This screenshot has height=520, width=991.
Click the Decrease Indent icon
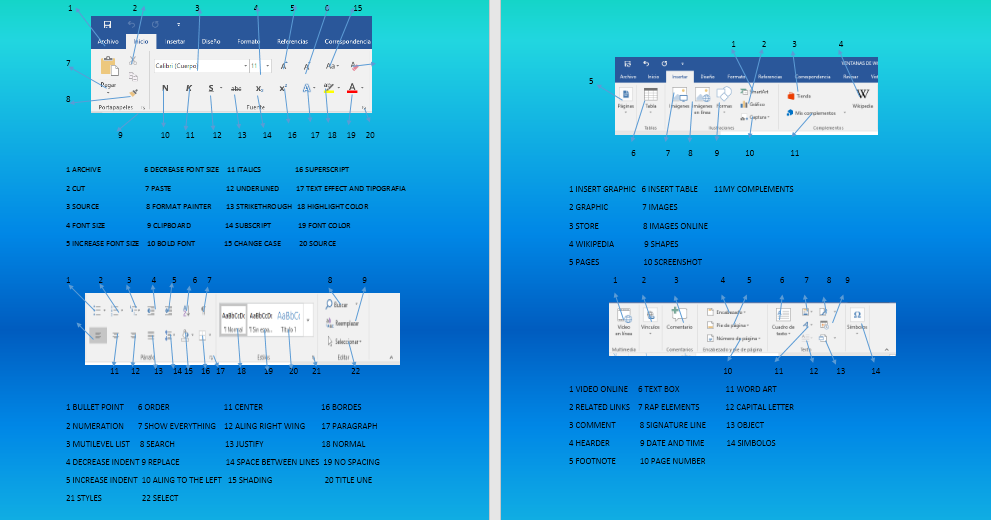[151, 310]
